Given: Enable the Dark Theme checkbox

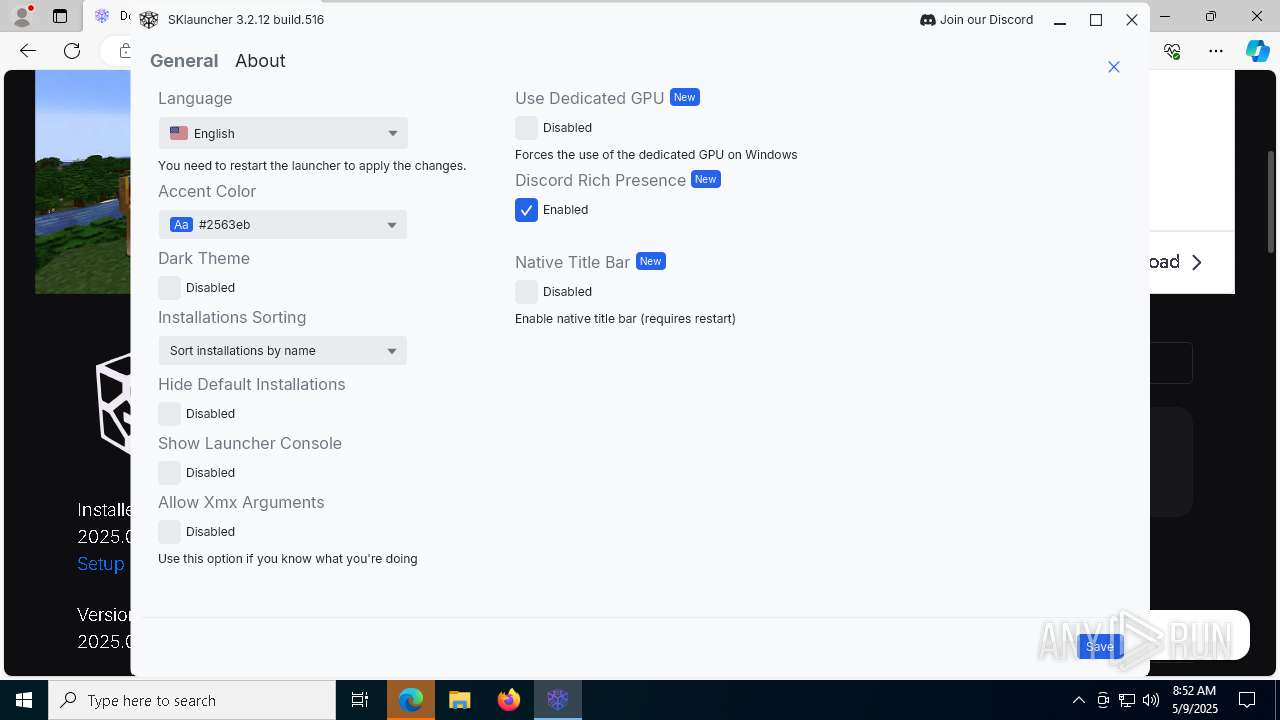Looking at the screenshot, I should tap(169, 288).
